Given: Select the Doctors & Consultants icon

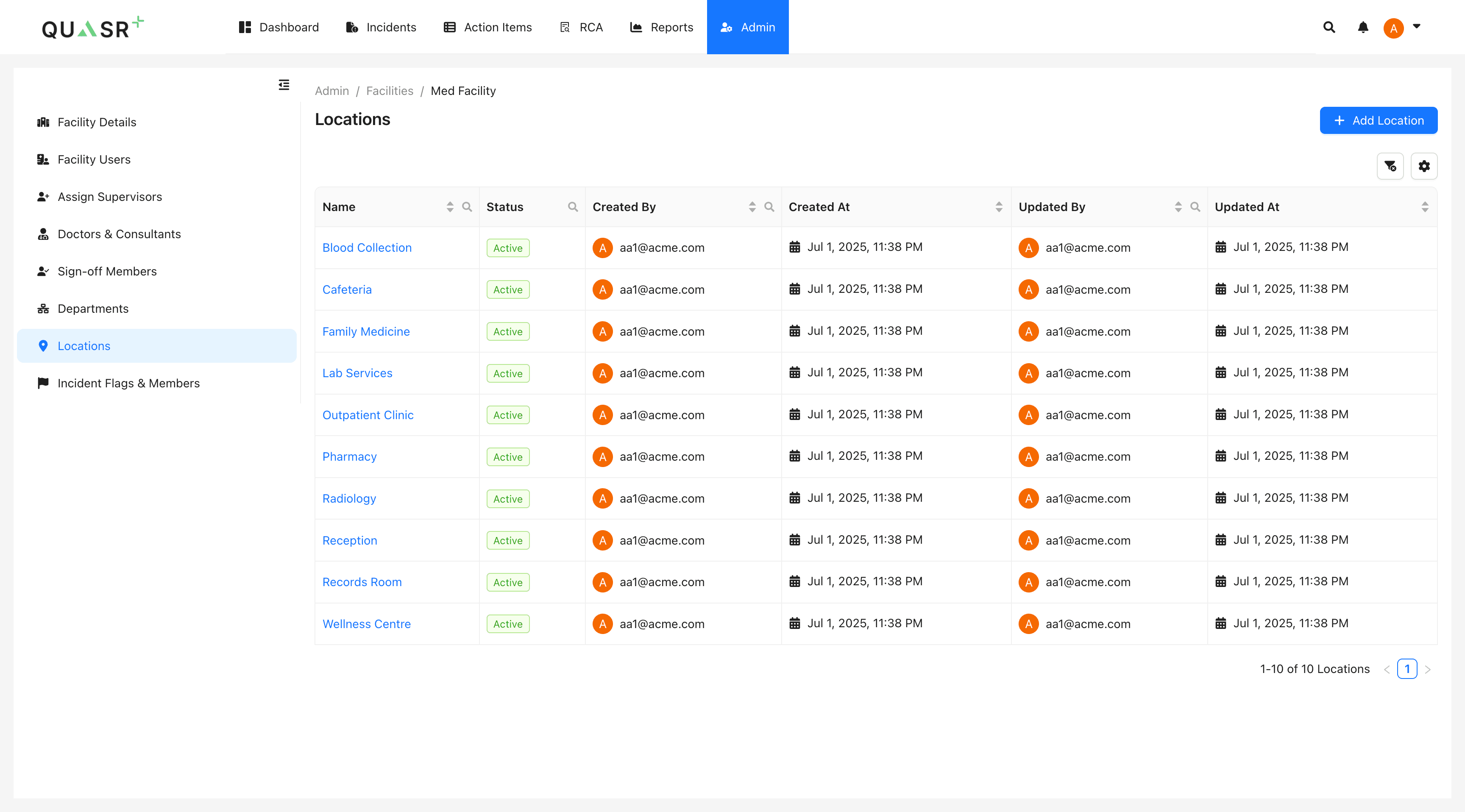Looking at the screenshot, I should [x=44, y=234].
